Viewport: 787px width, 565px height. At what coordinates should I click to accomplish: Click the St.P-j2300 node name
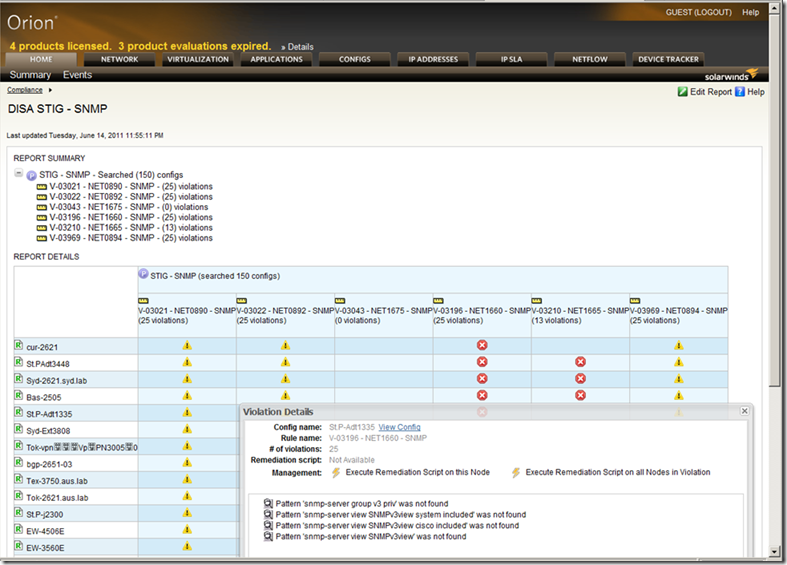tap(45, 514)
